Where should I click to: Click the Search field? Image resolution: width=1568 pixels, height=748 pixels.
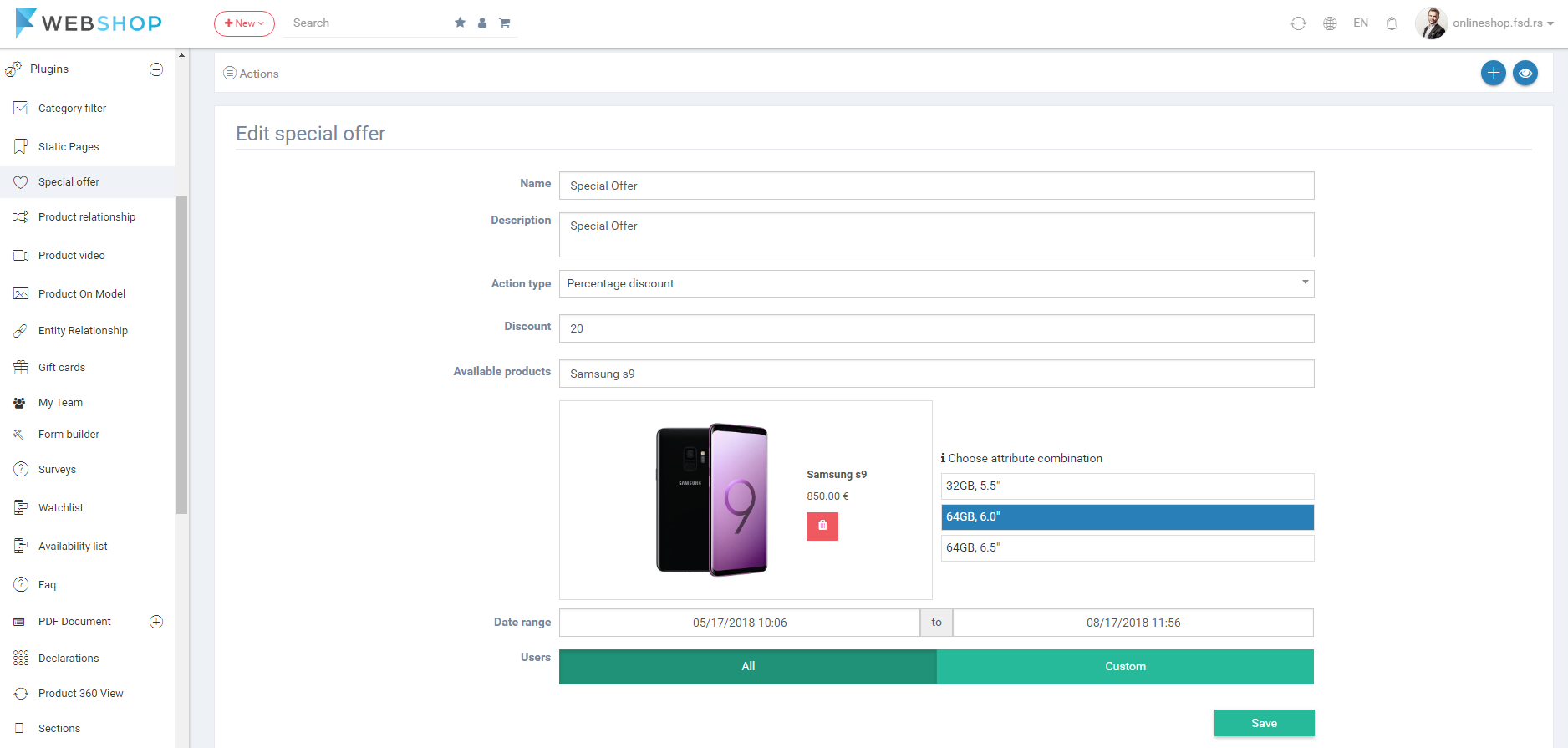(x=368, y=23)
